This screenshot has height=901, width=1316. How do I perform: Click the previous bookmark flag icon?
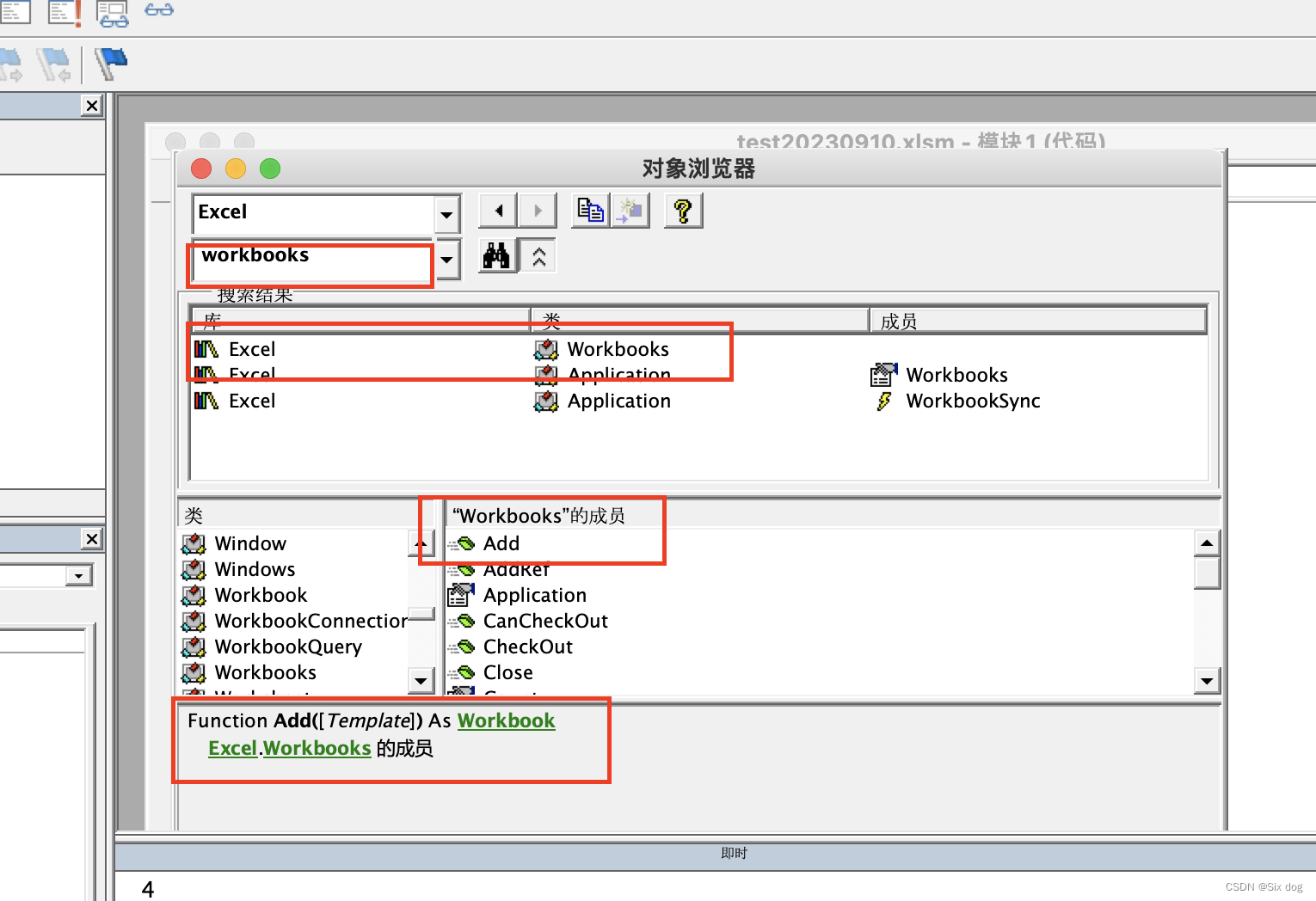53,64
